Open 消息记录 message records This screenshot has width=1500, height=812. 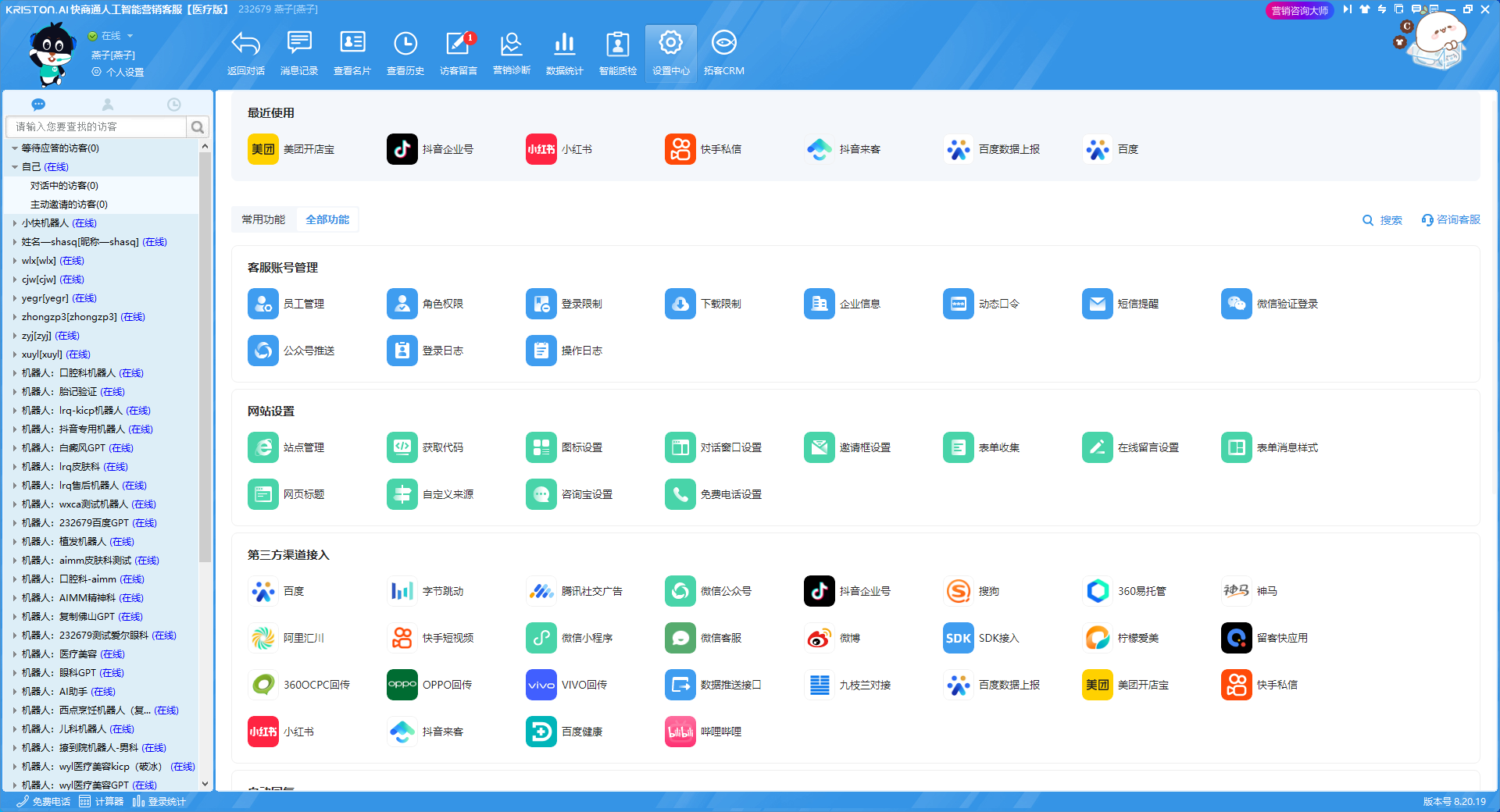click(x=299, y=53)
